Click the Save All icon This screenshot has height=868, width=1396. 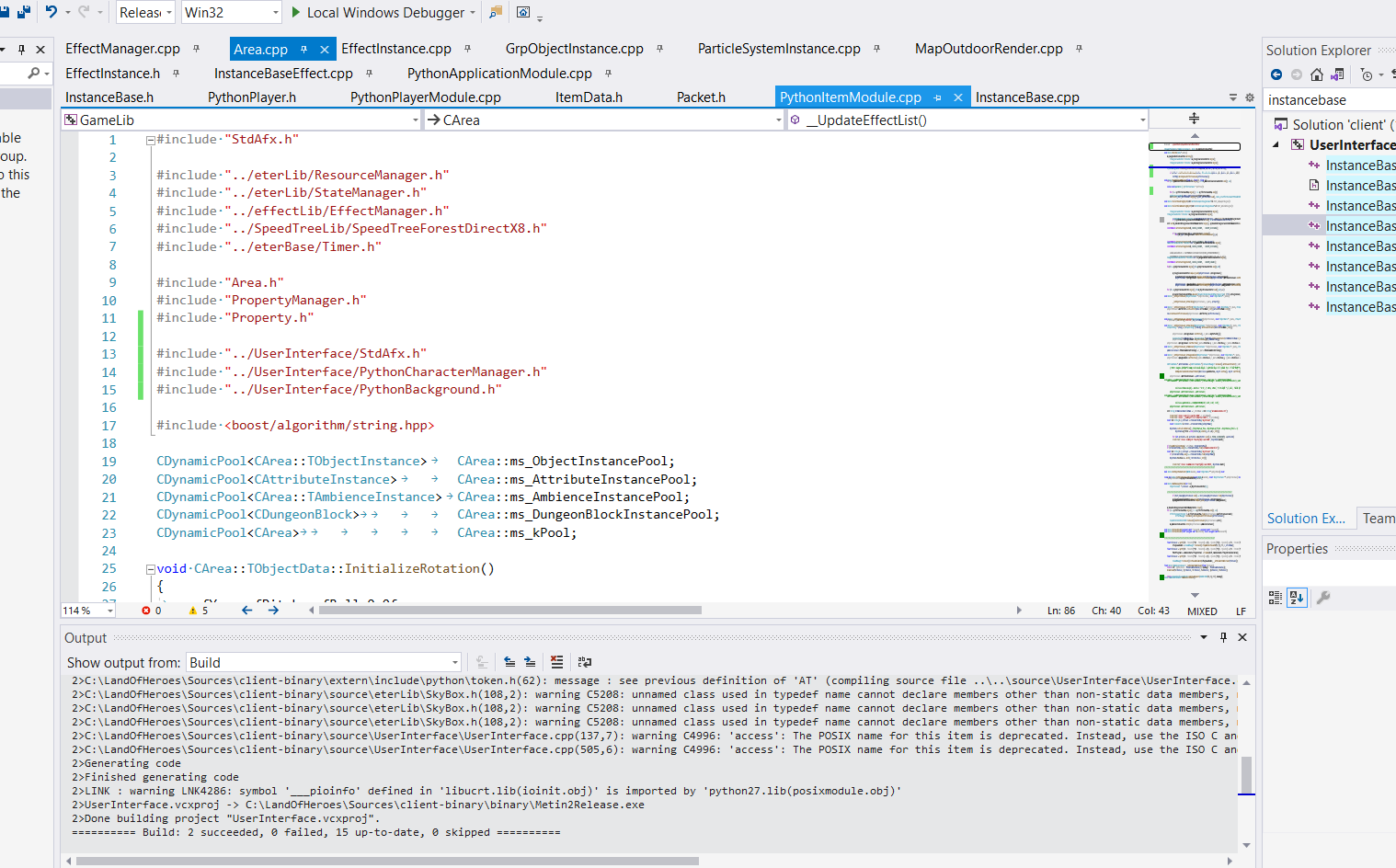24,12
